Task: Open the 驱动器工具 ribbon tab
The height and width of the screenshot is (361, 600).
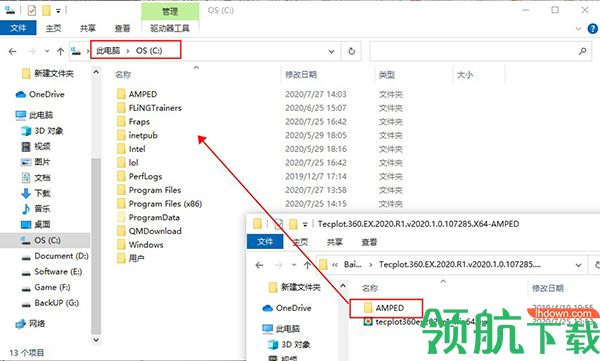Action: pyautogui.click(x=170, y=28)
